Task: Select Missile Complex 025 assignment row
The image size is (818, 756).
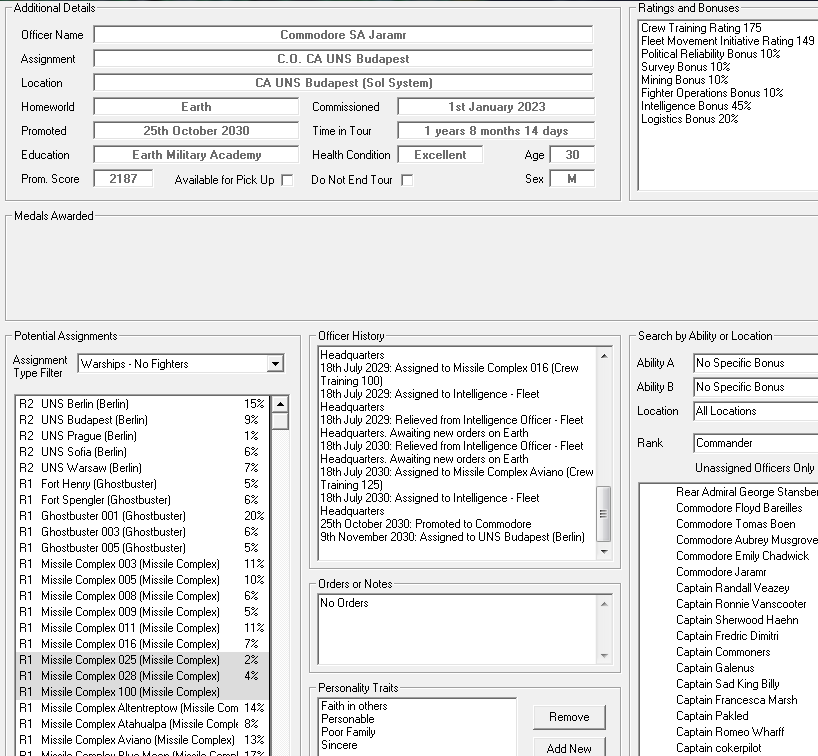Action: (x=142, y=660)
